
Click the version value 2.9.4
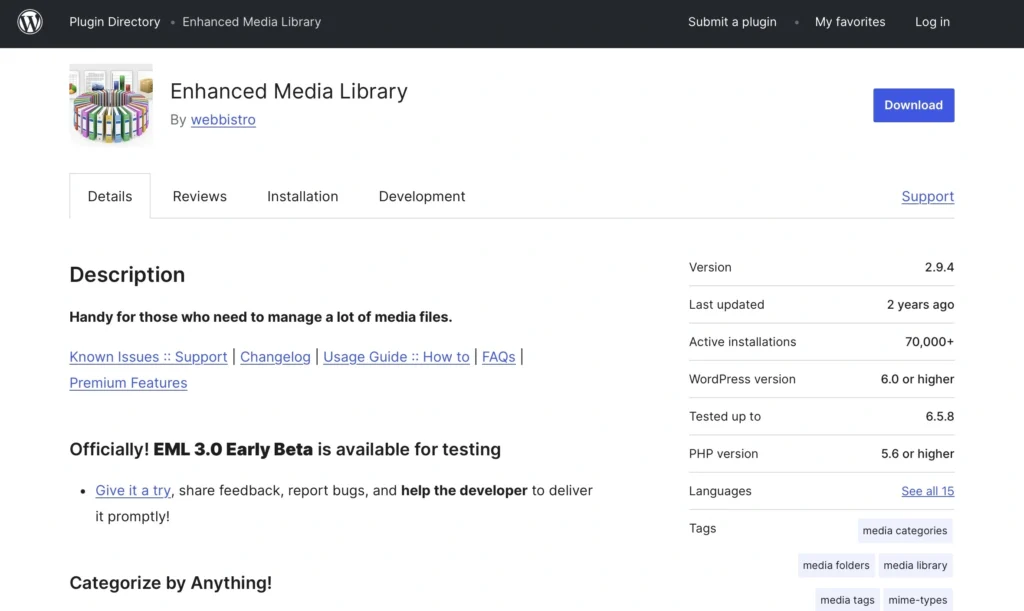click(x=939, y=267)
